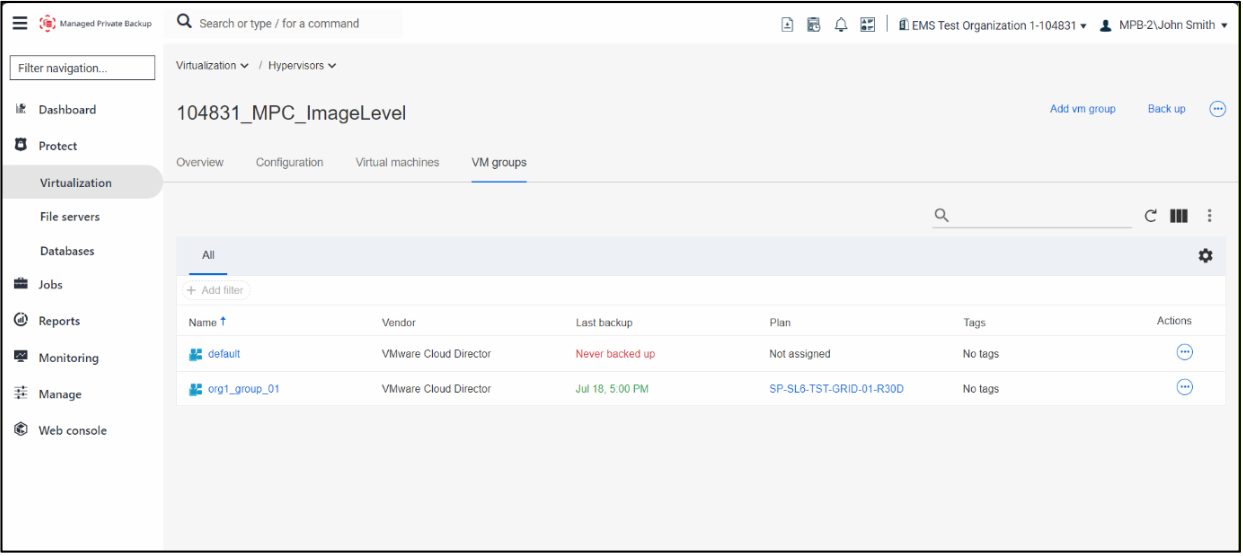The image size is (1243, 556).
Task: Open the Hypervisors breadcrumb dropdown
Action: coord(302,66)
